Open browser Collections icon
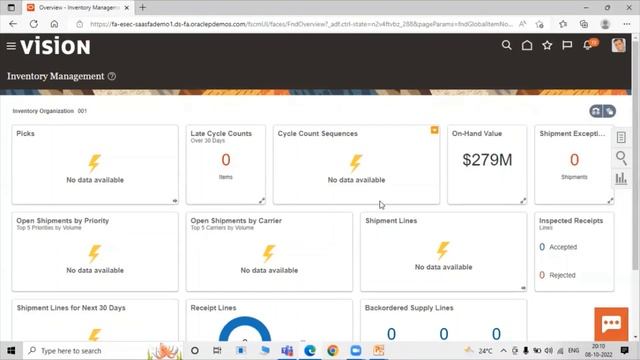Screen dimensions: 640x360 [x=584, y=24]
